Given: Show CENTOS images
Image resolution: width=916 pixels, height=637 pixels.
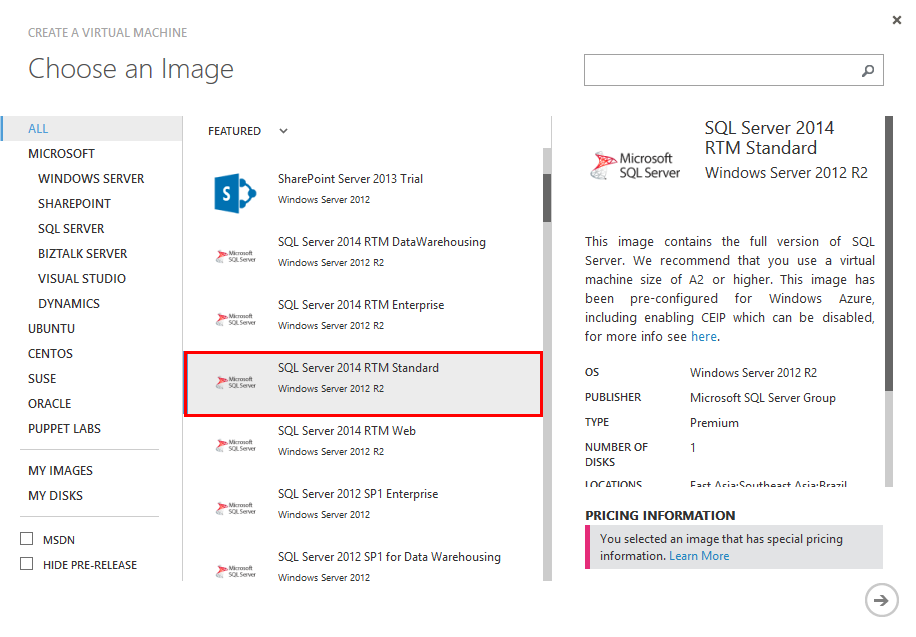Looking at the screenshot, I should click(x=50, y=354).
